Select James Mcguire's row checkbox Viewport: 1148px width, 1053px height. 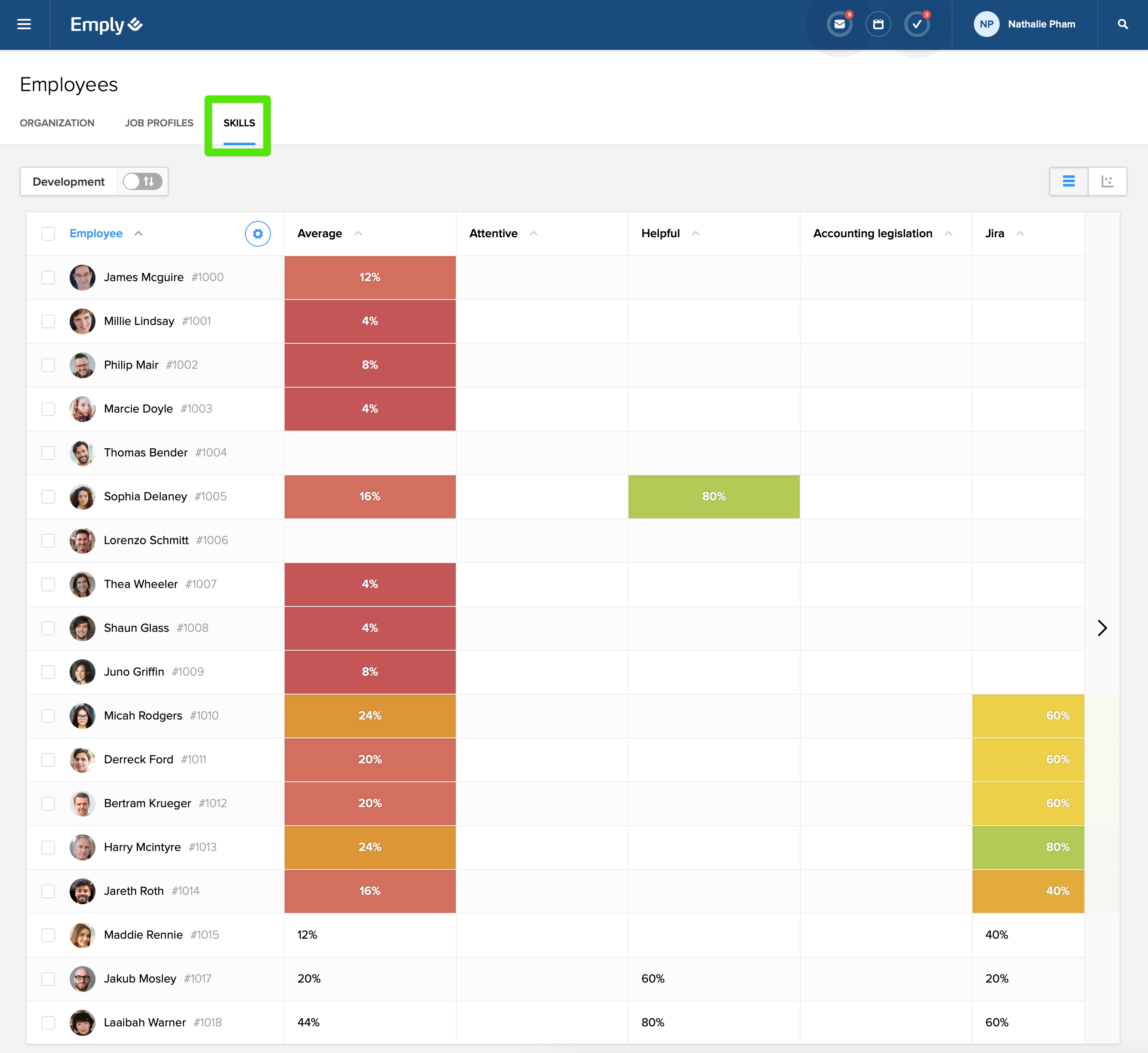(x=49, y=278)
